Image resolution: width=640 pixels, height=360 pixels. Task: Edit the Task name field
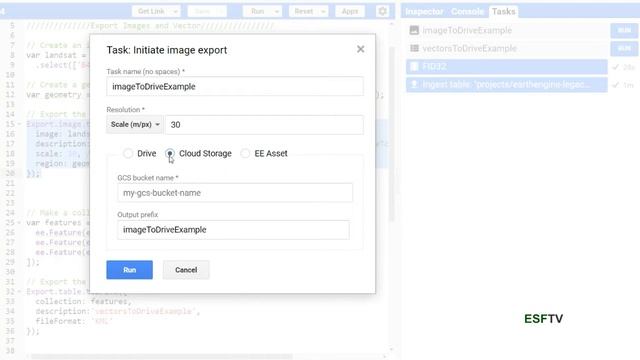tap(235, 87)
